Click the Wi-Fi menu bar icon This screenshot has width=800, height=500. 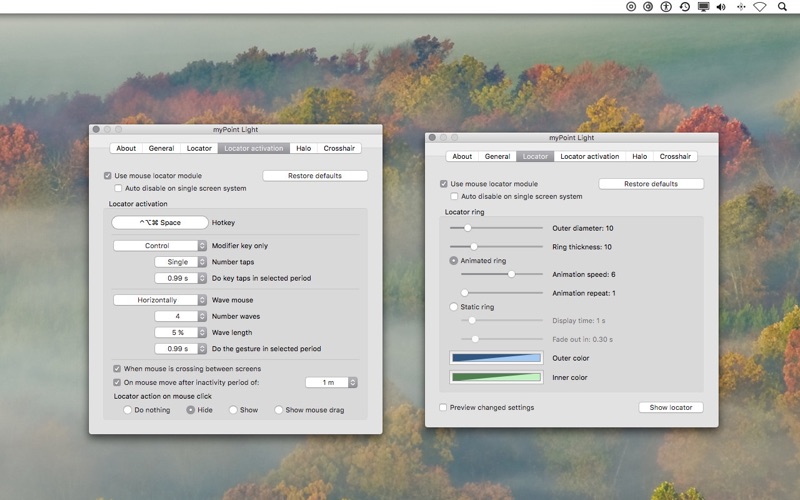pyautogui.click(x=760, y=7)
